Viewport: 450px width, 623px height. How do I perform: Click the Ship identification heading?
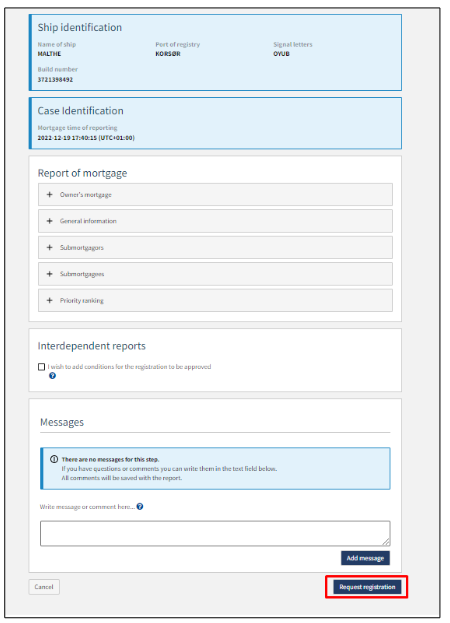(x=80, y=27)
